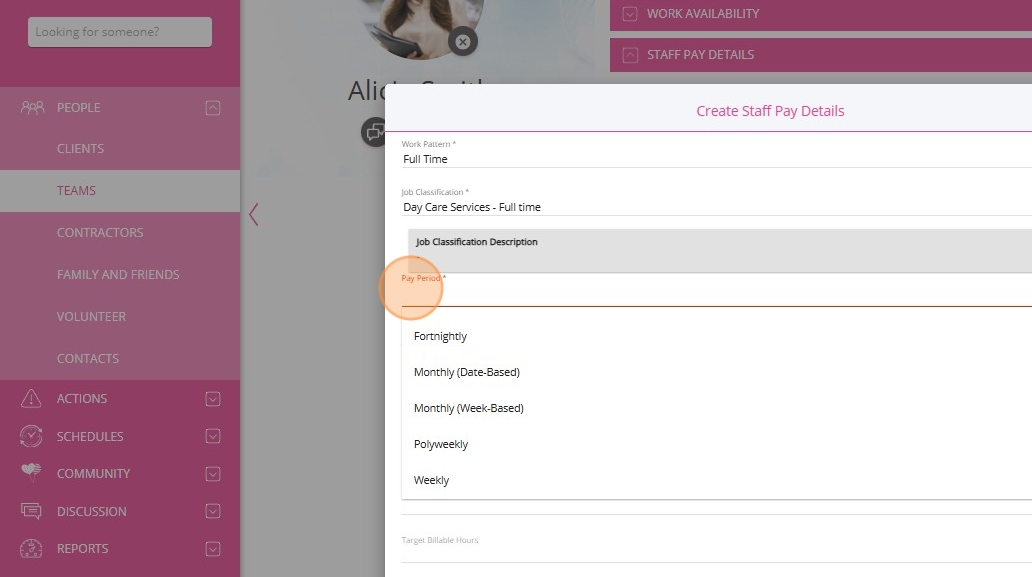
Task: Open Teams in sidebar
Action: [x=120, y=191]
